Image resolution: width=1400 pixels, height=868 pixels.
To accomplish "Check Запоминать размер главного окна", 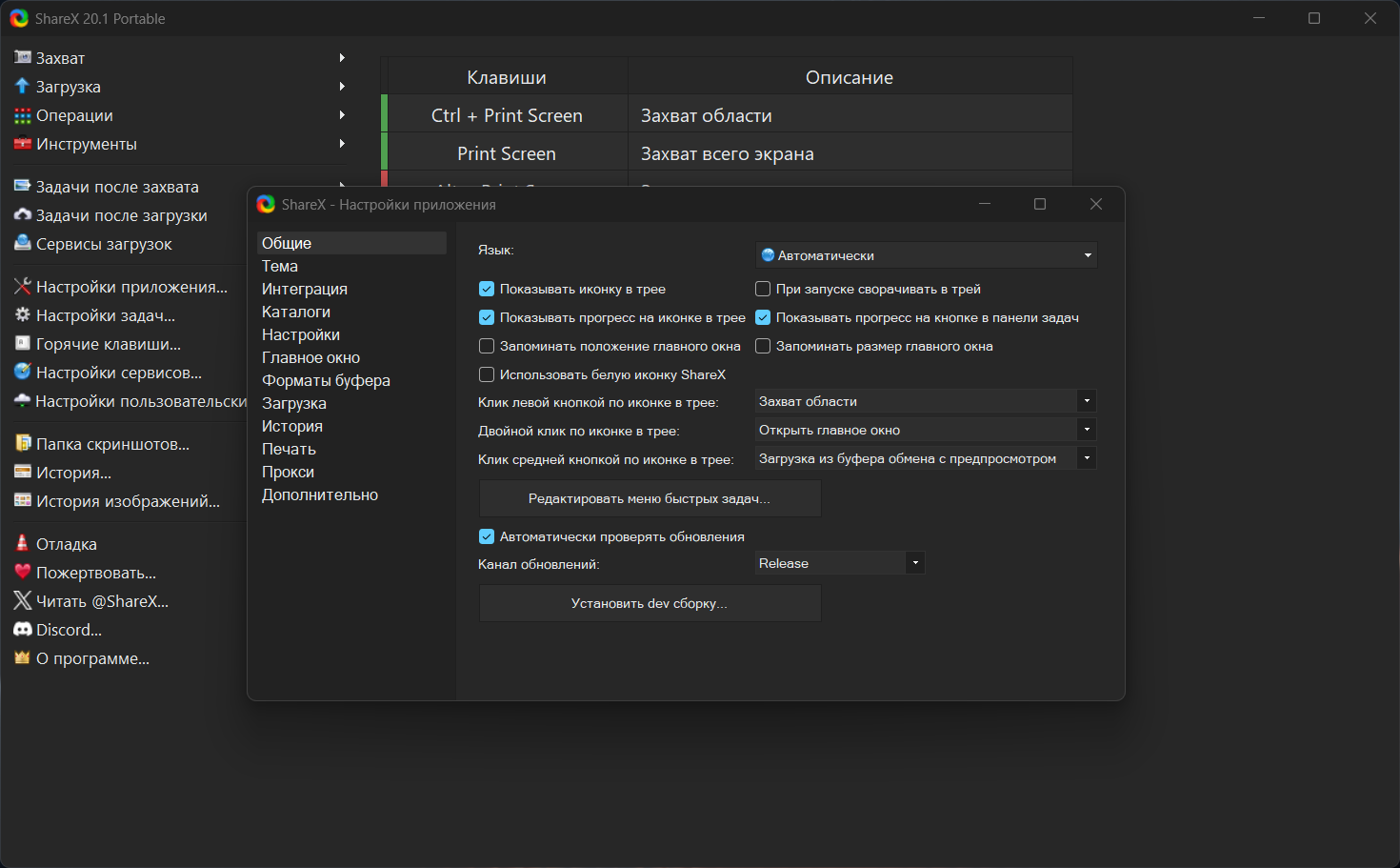I will coord(763,346).
